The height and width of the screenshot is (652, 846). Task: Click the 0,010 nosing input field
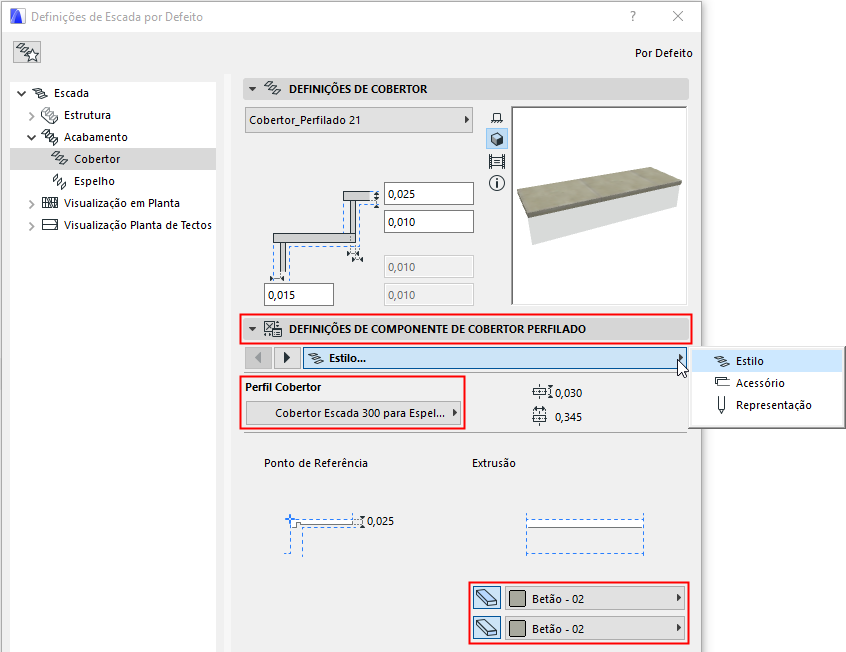tap(429, 222)
